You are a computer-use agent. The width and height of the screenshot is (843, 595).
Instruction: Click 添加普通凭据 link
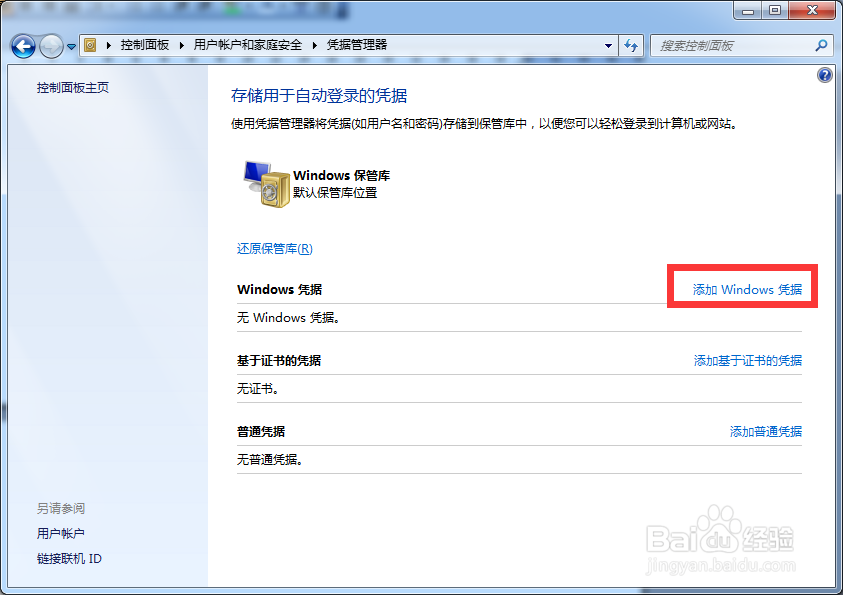pyautogui.click(x=766, y=432)
